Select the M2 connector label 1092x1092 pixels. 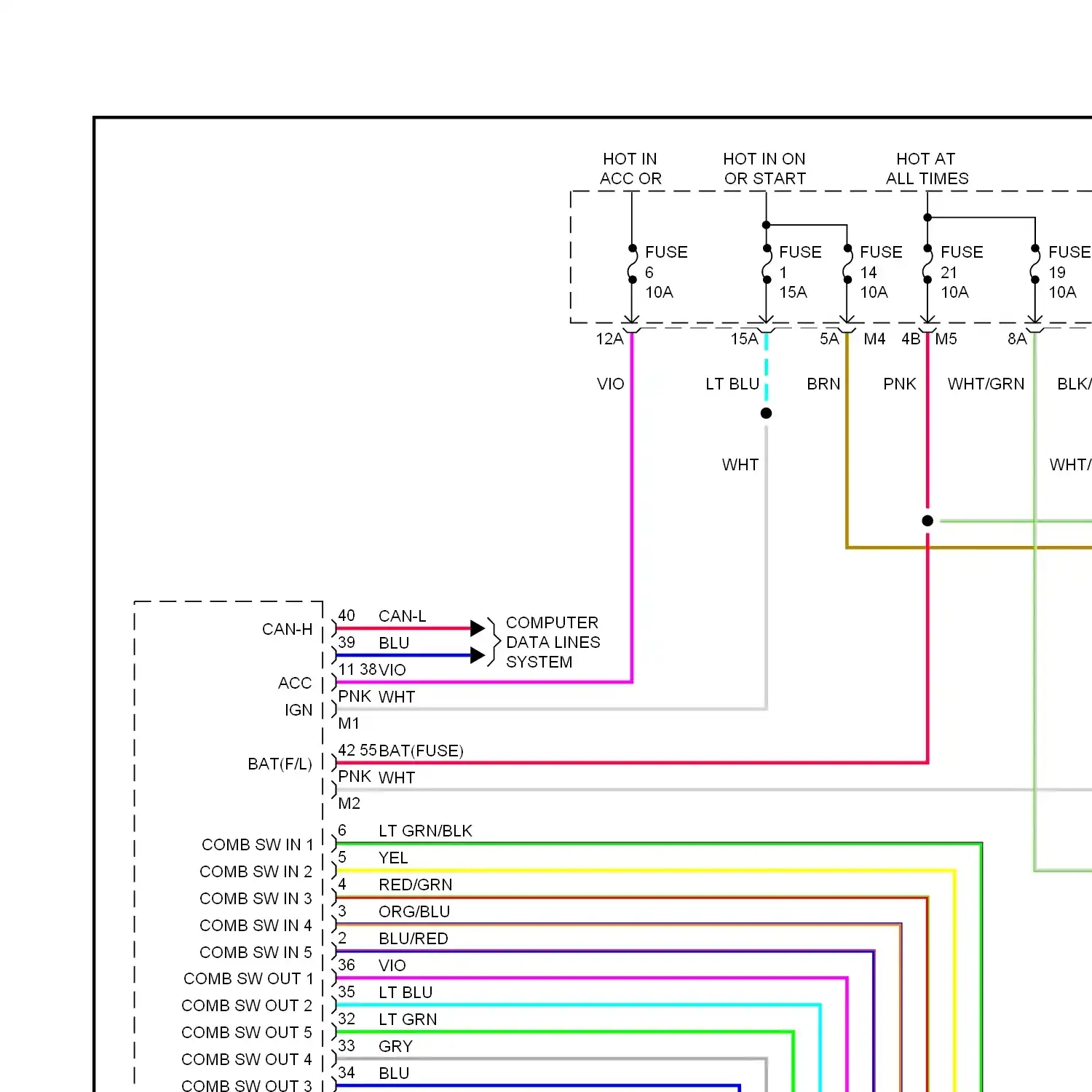tap(349, 804)
